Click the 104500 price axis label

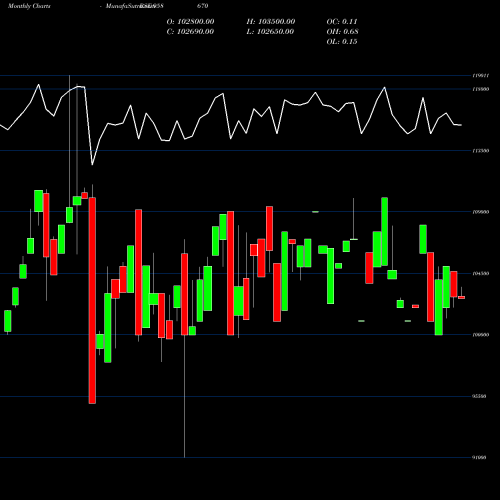point(481,273)
